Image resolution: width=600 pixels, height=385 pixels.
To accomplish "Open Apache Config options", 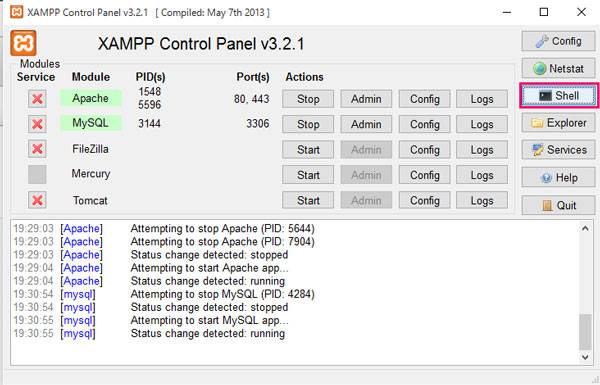I will point(424,99).
